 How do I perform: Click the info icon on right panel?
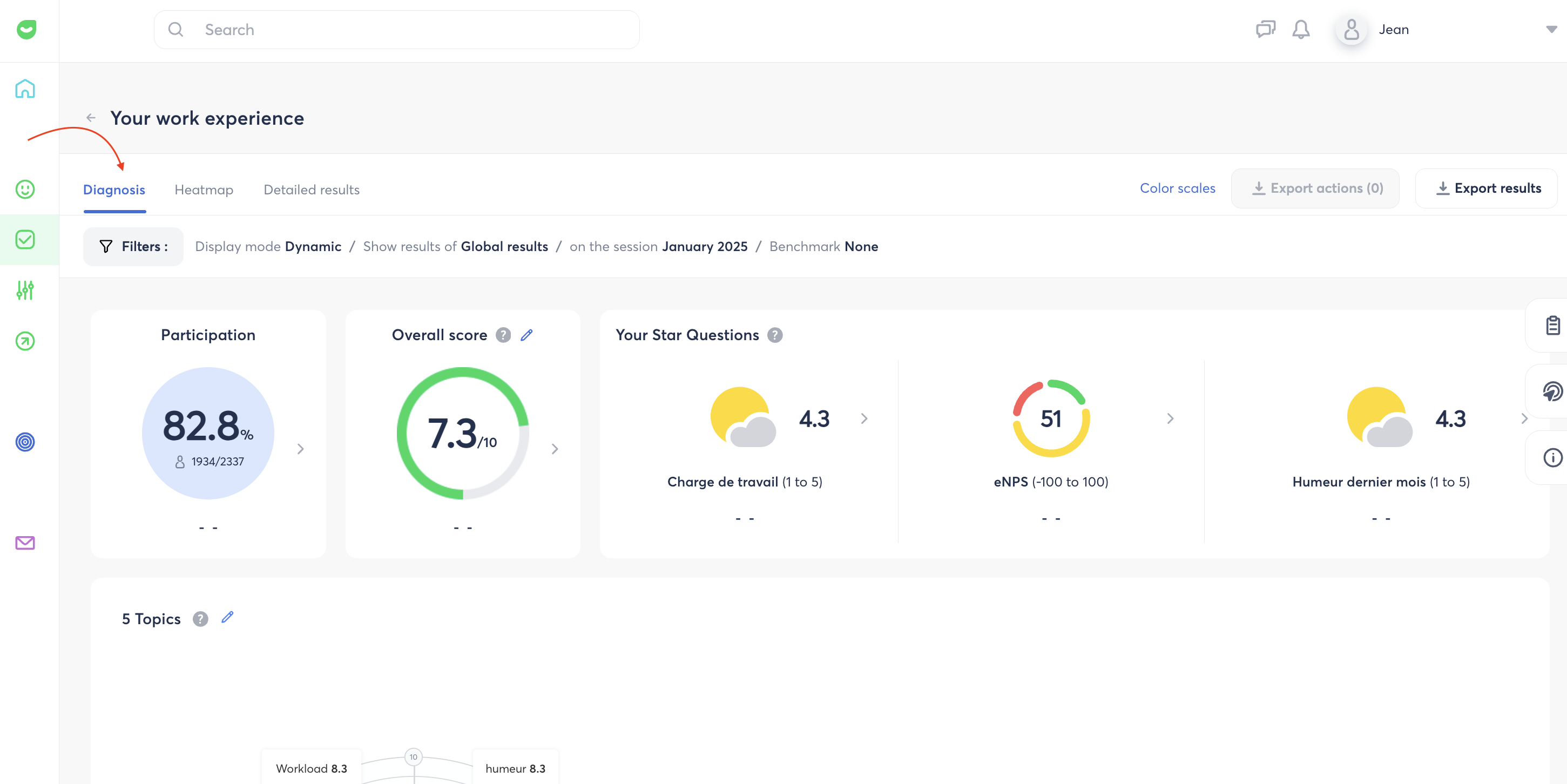point(1552,457)
